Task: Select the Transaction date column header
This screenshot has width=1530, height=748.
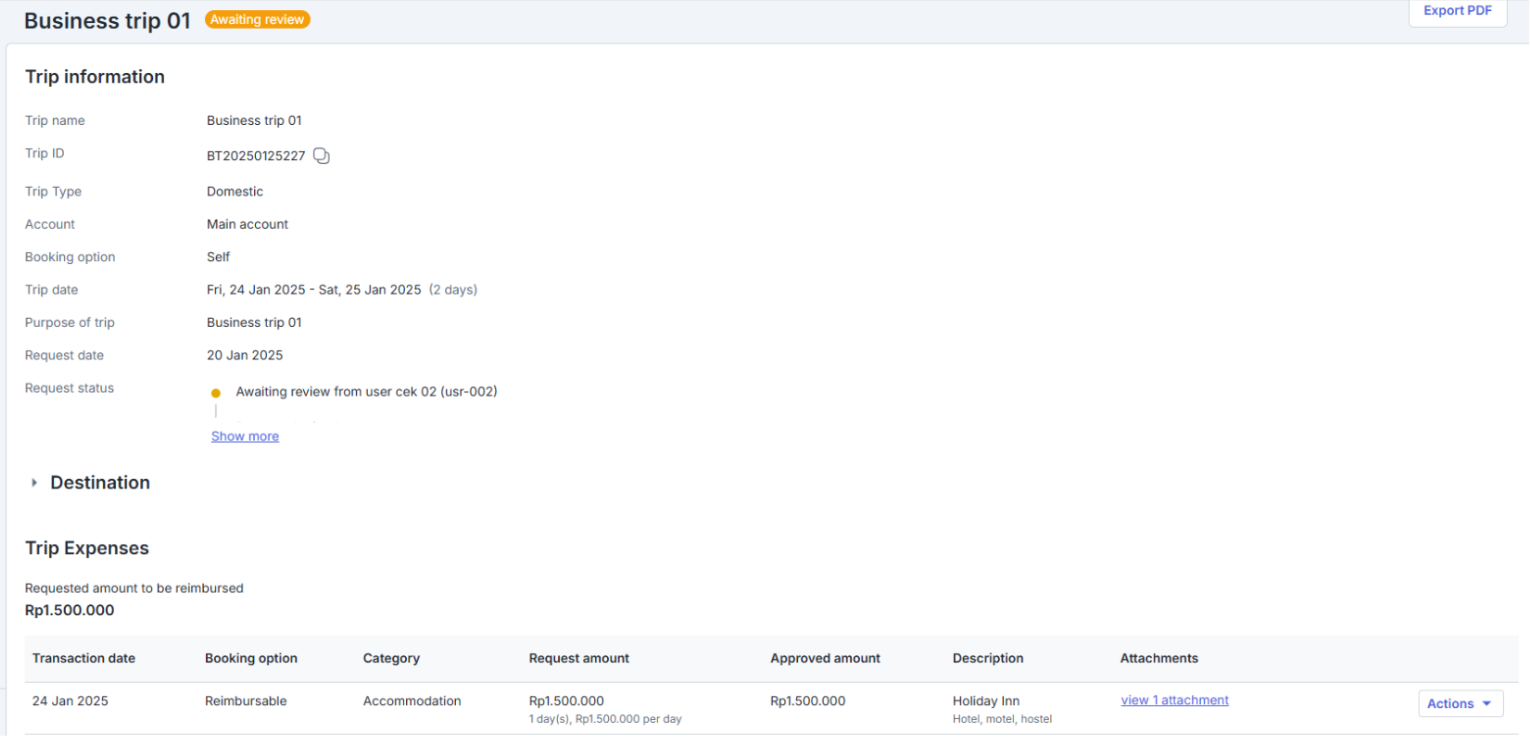Action: [84, 659]
